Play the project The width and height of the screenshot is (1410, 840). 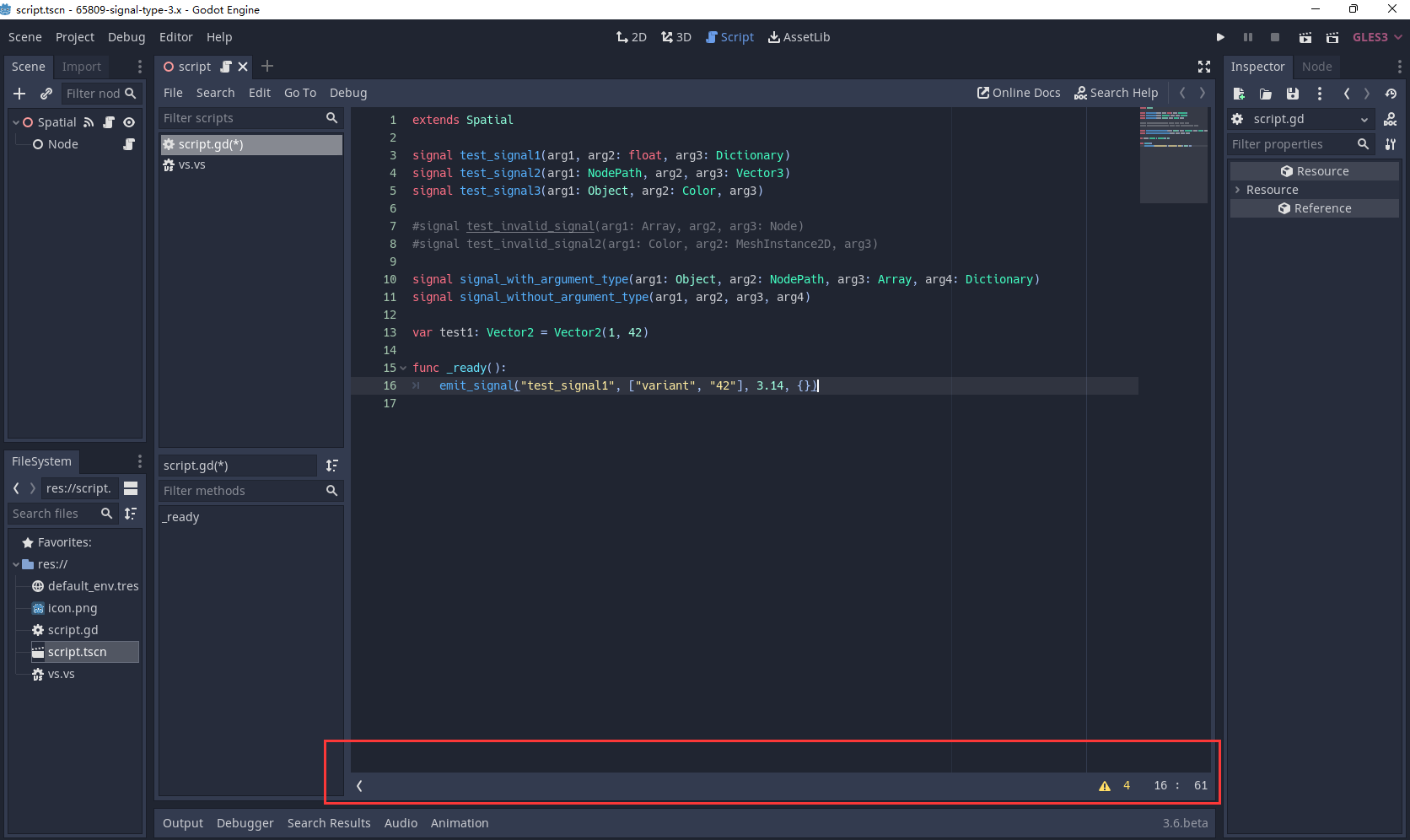(x=1220, y=37)
